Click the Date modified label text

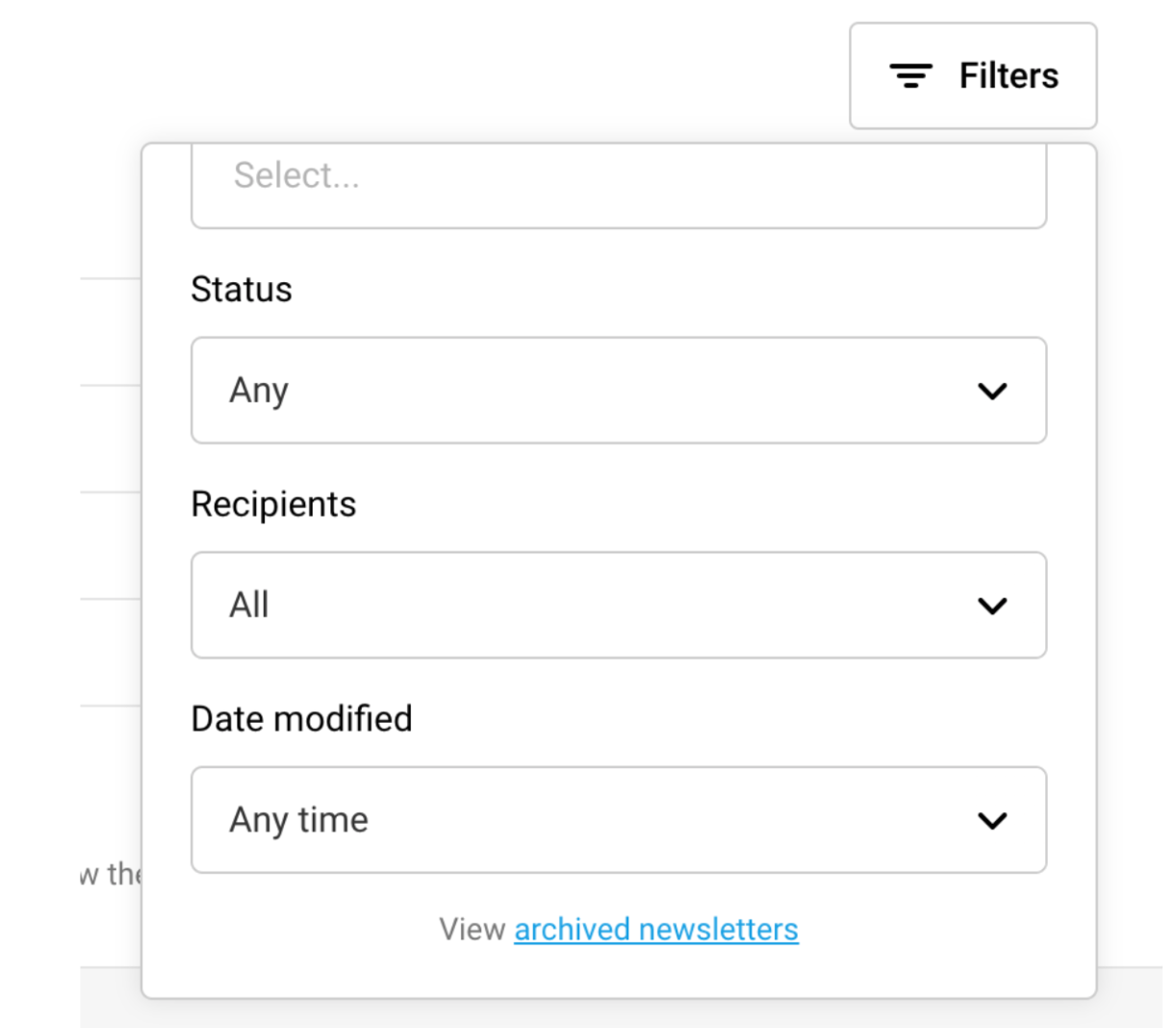(x=301, y=718)
